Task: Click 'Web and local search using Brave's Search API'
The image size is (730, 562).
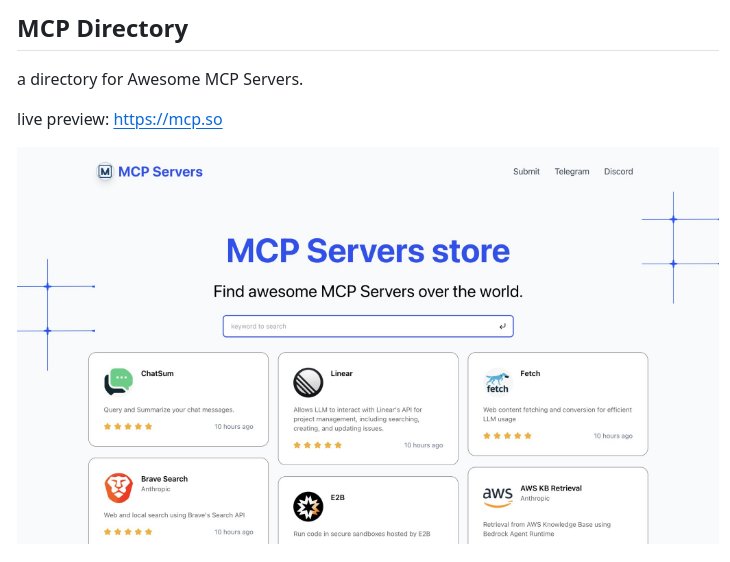Action: coord(174,515)
